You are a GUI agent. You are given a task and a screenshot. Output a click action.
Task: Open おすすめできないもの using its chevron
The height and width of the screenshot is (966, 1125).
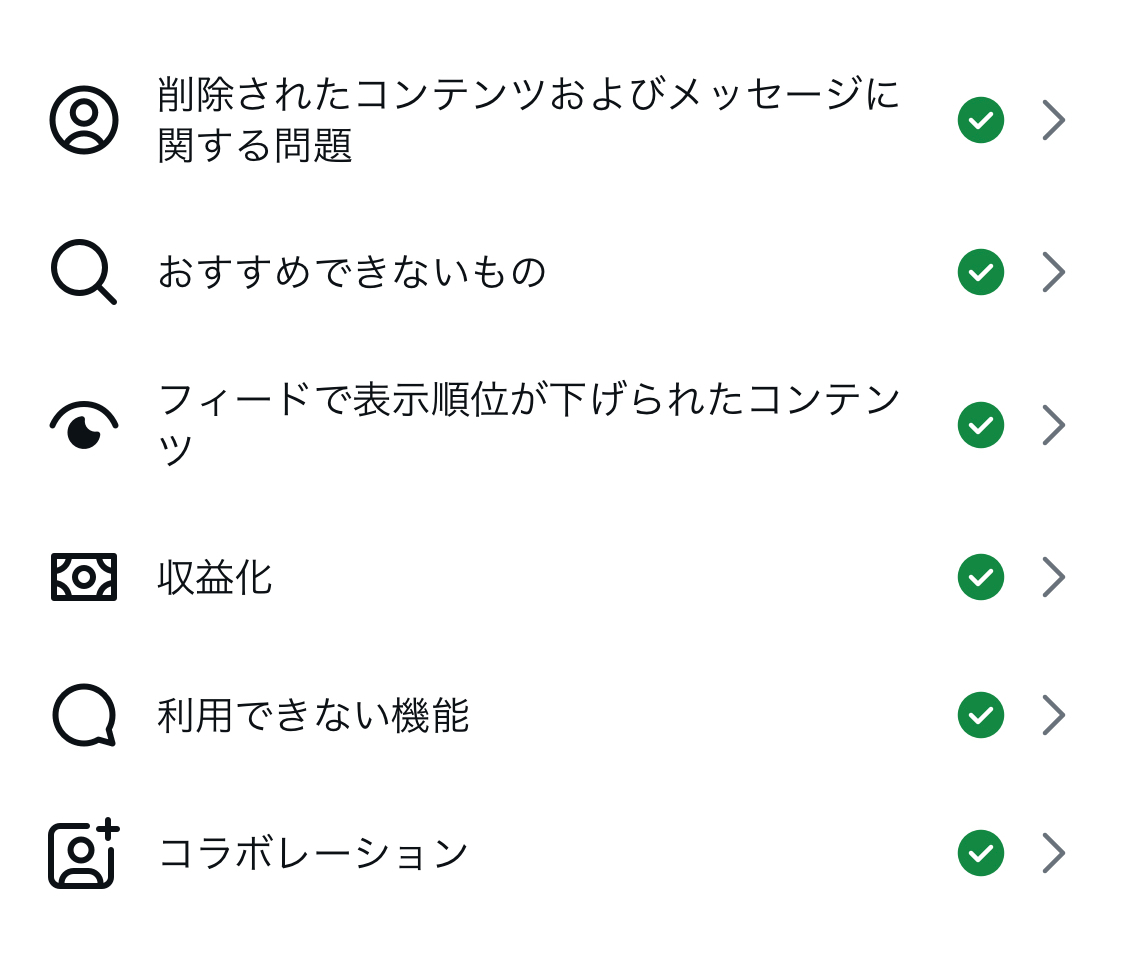point(1053,272)
